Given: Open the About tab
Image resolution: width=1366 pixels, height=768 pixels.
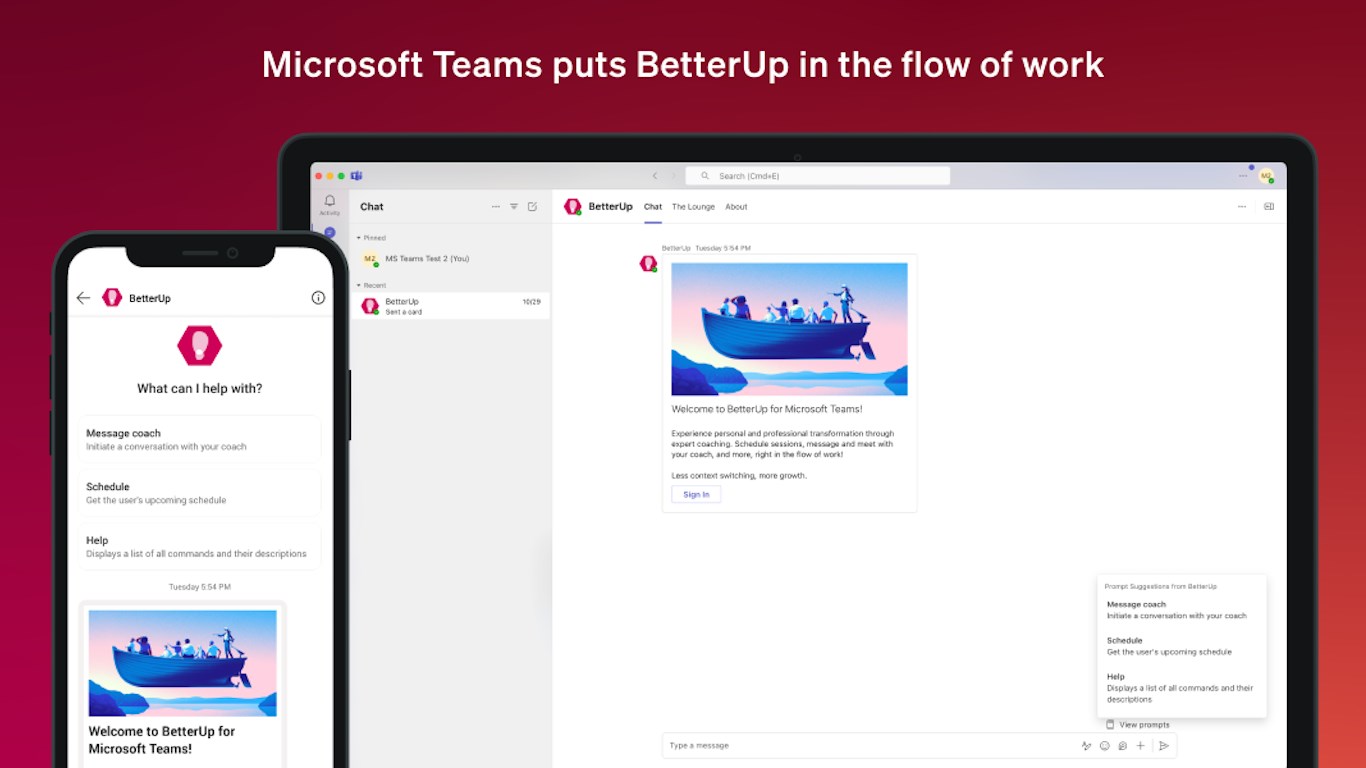Looking at the screenshot, I should (x=736, y=207).
